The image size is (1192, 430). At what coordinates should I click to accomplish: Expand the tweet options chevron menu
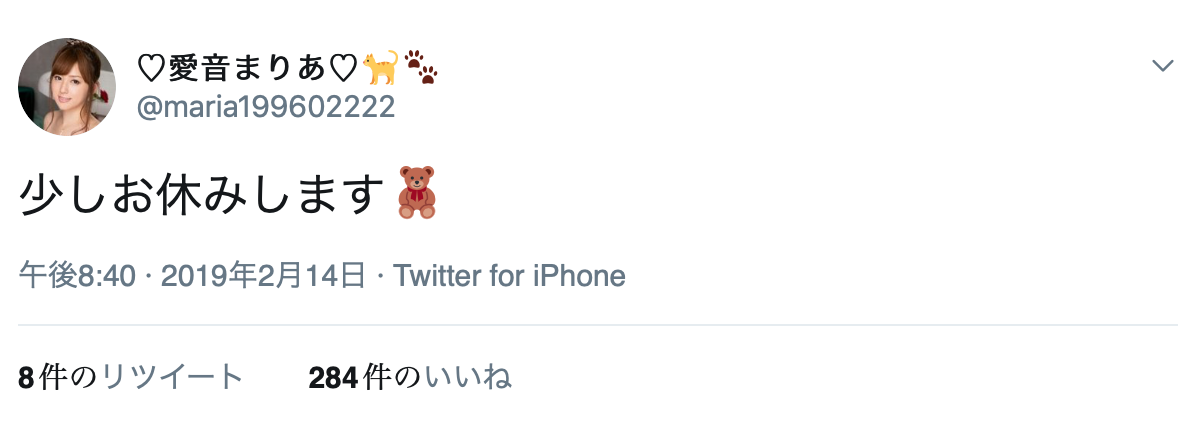(1162, 66)
